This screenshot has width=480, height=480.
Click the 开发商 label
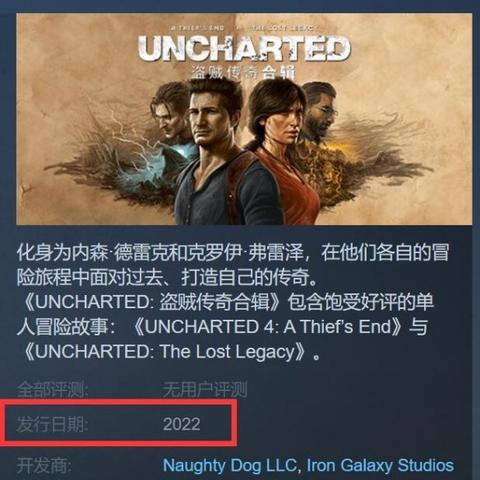(x=44, y=465)
